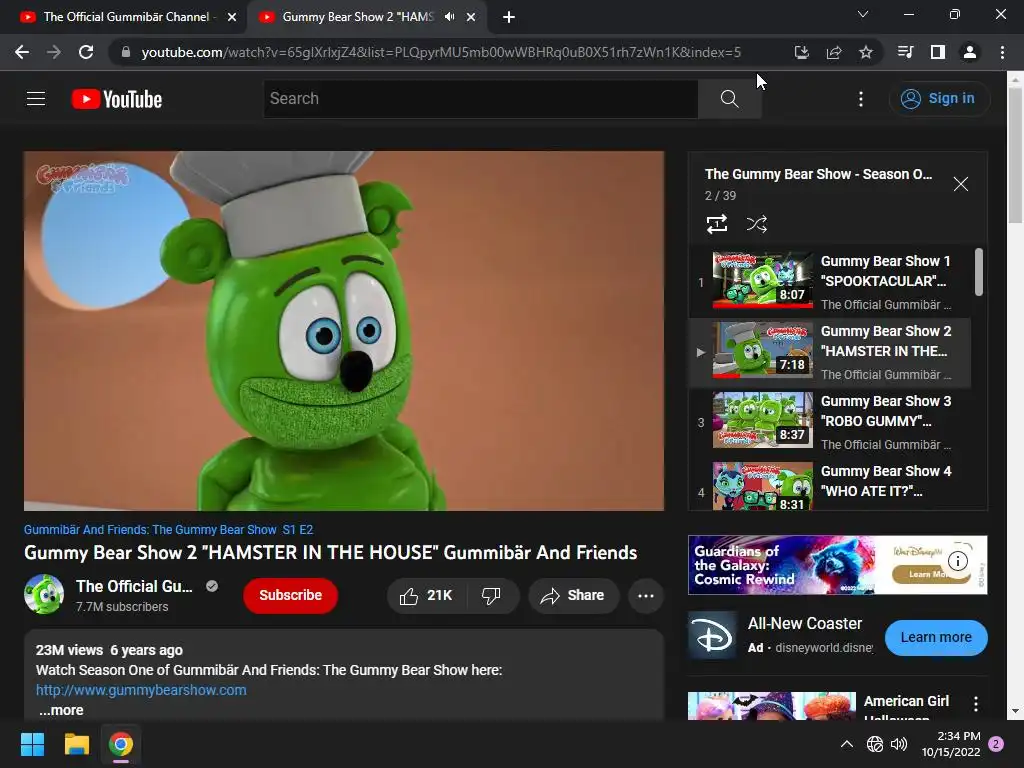Click the page vertical scrollbar
This screenshot has width=1024, height=768.
coord(1015,155)
